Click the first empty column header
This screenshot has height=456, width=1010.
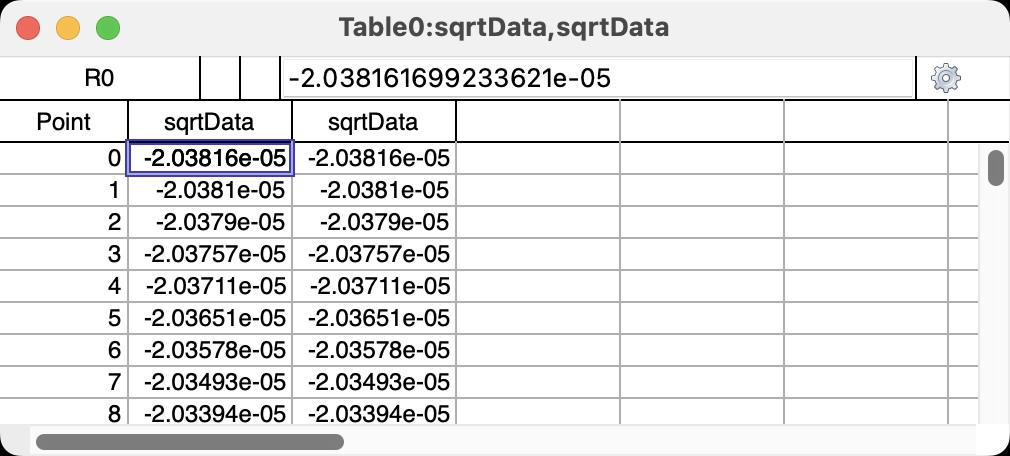click(538, 121)
